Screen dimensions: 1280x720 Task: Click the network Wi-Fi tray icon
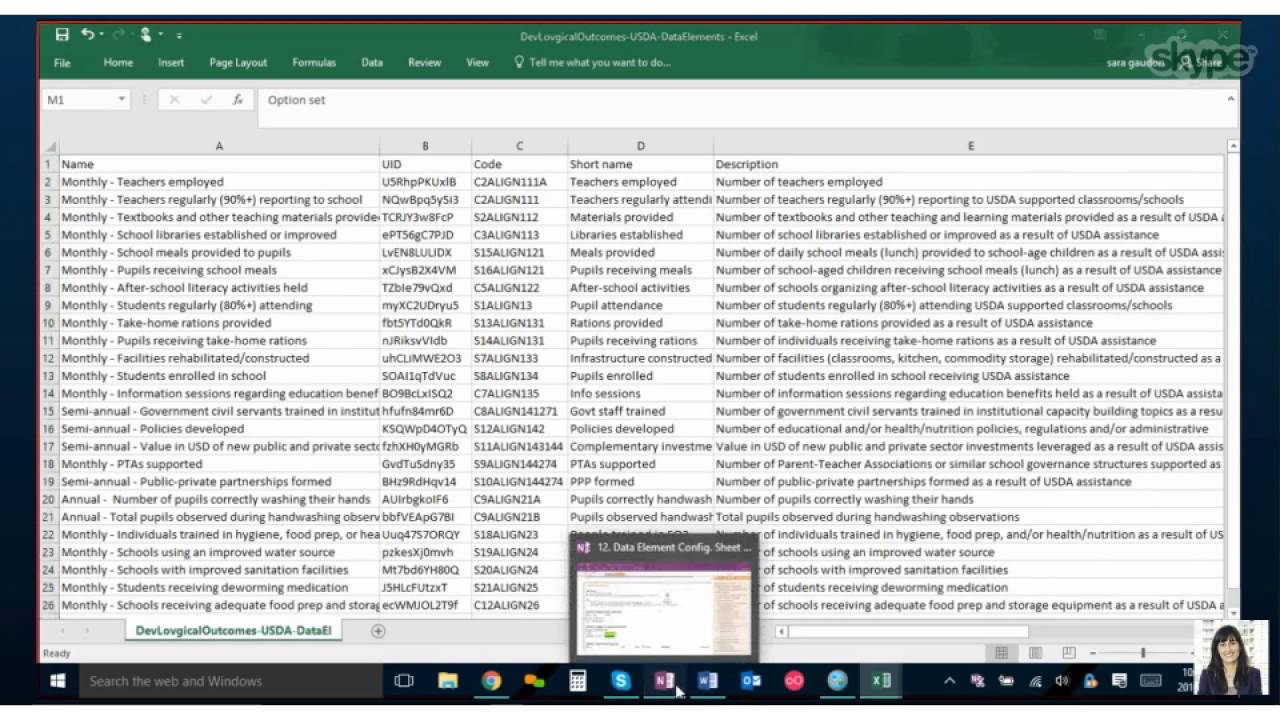click(x=1035, y=681)
